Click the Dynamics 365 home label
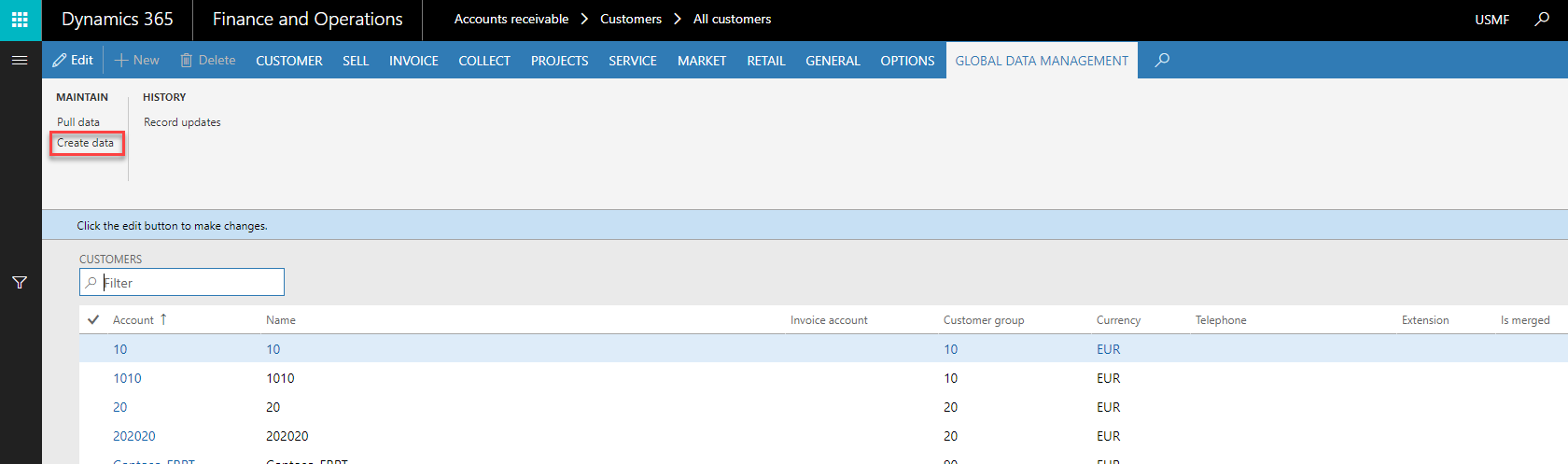 pos(118,20)
